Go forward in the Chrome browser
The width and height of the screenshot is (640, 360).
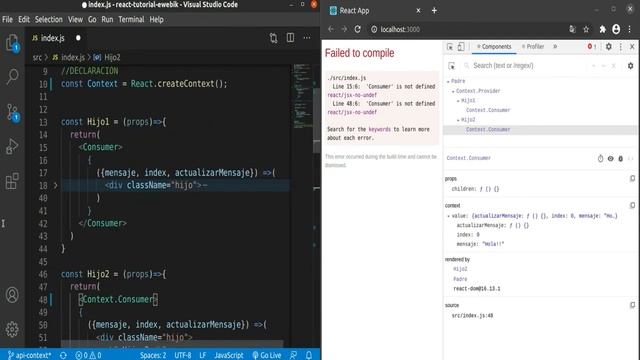(344, 29)
